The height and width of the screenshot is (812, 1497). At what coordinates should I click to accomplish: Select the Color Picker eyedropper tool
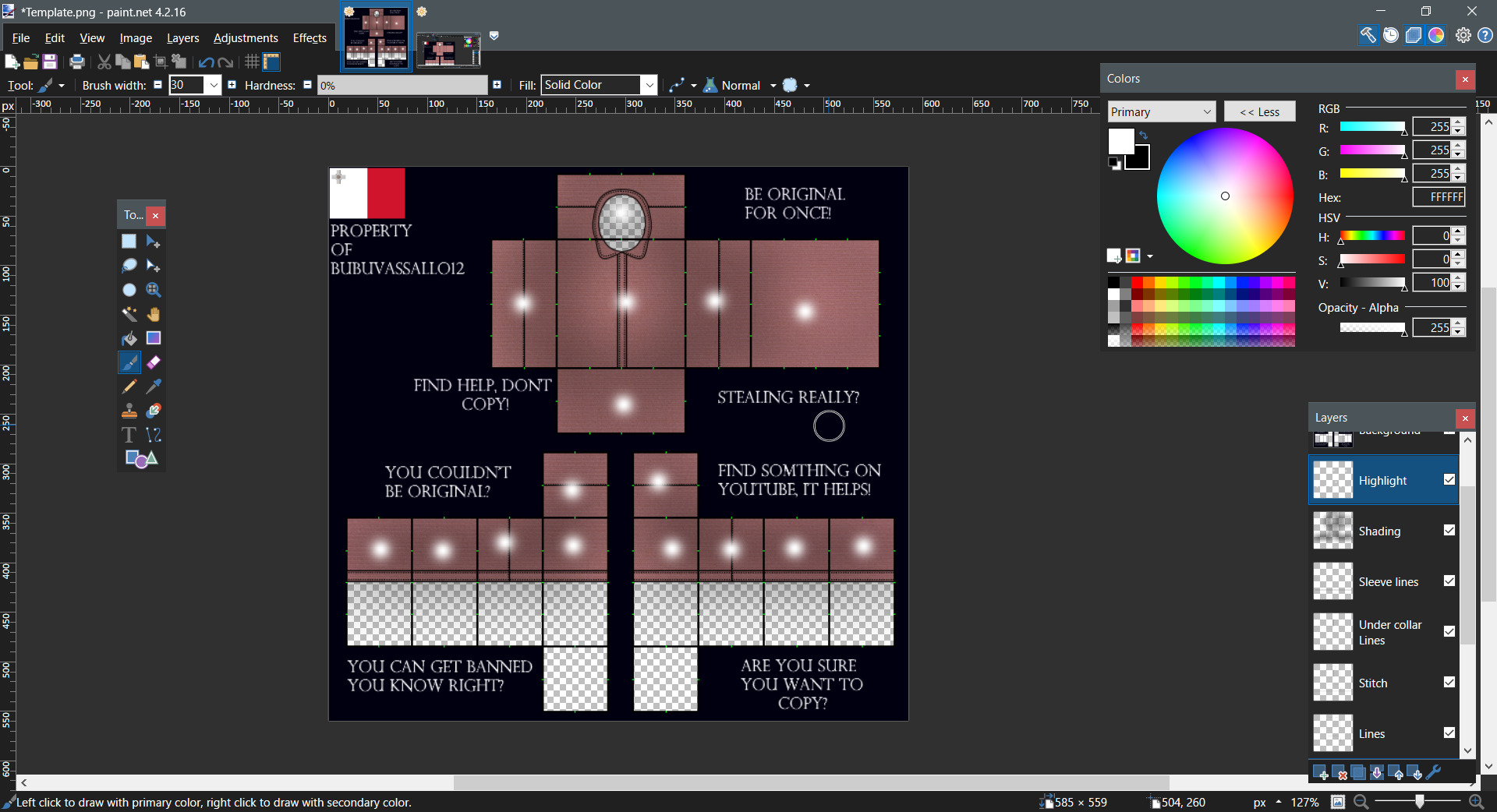tap(154, 387)
